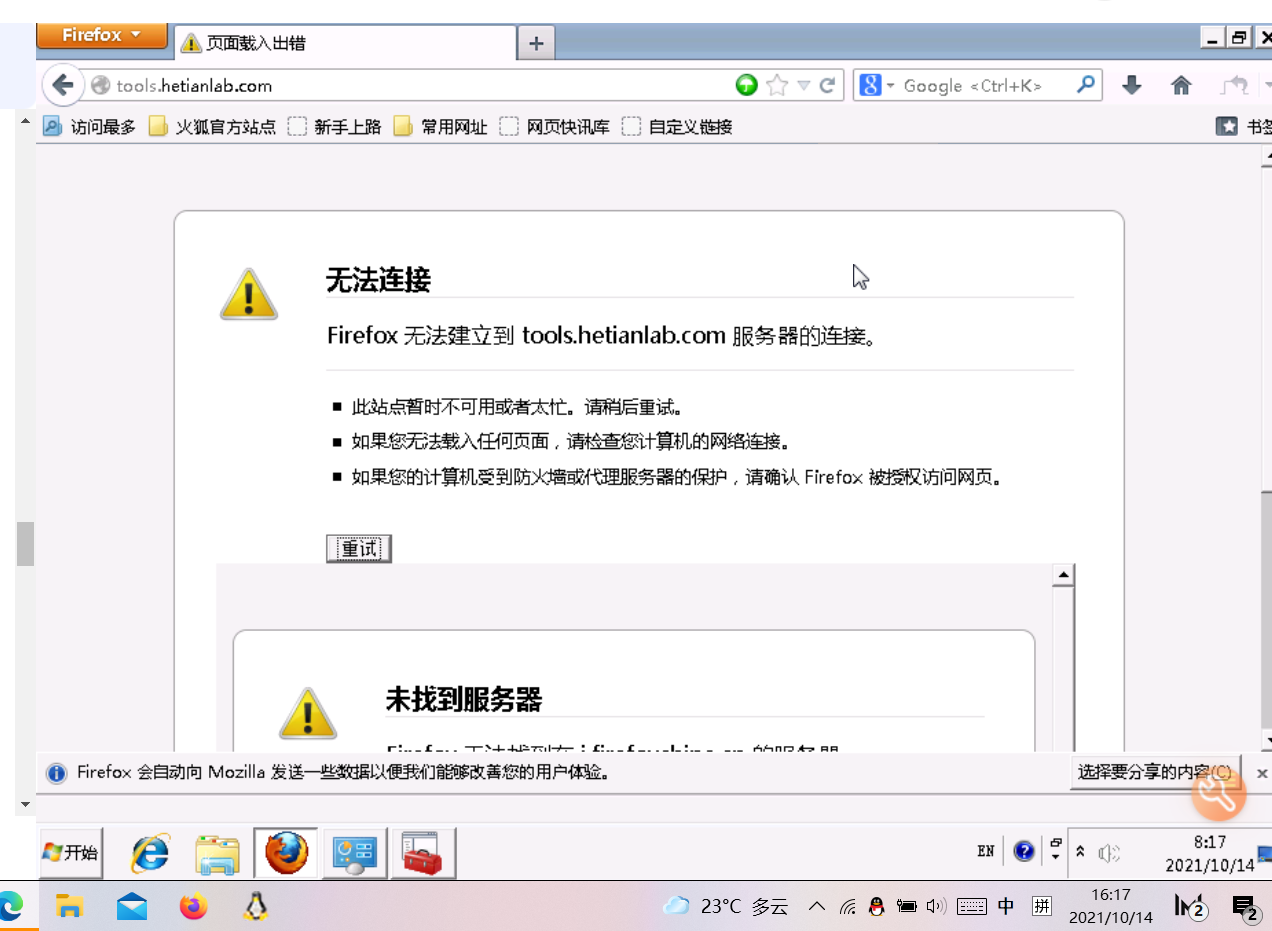Expand hidden tray icons in inner taskbar
This screenshot has width=1272, height=931.
click(1080, 853)
